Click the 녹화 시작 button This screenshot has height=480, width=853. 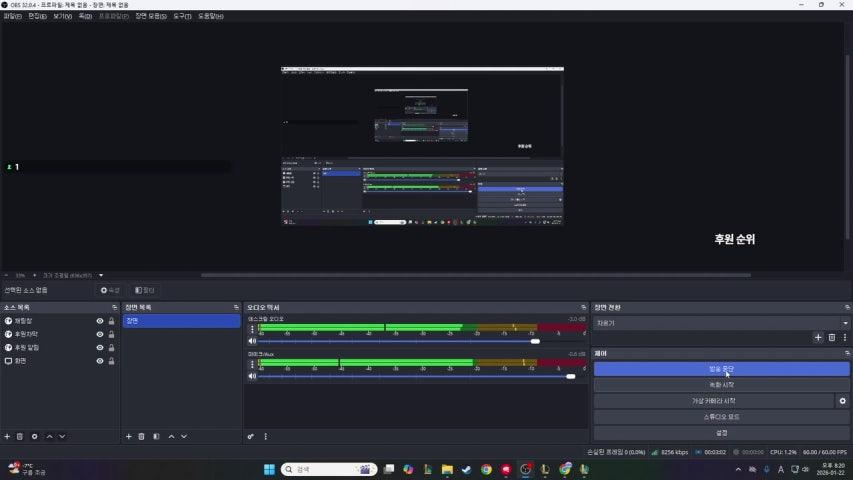[x=721, y=385]
